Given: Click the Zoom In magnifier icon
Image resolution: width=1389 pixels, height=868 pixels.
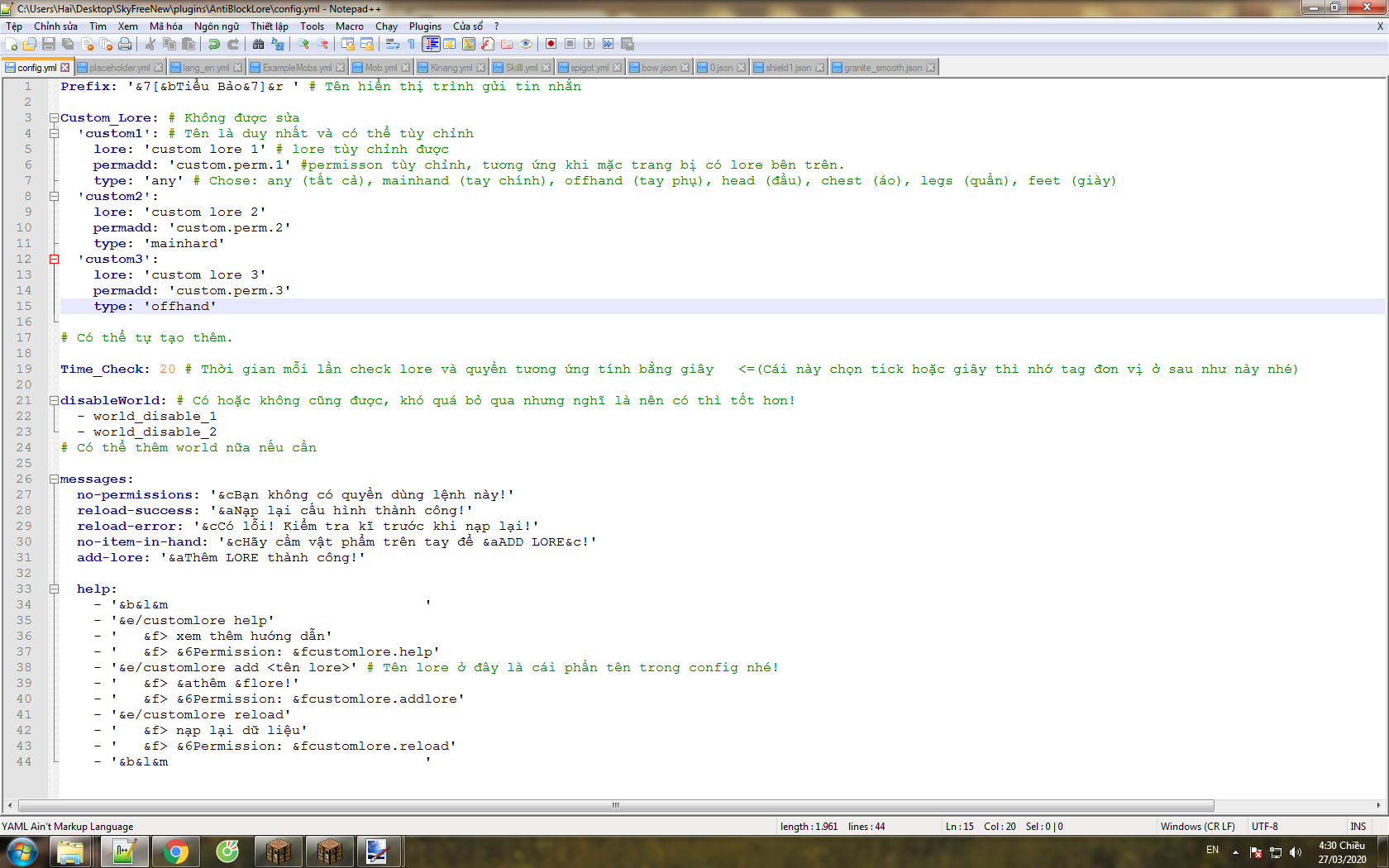Looking at the screenshot, I should pos(303,44).
